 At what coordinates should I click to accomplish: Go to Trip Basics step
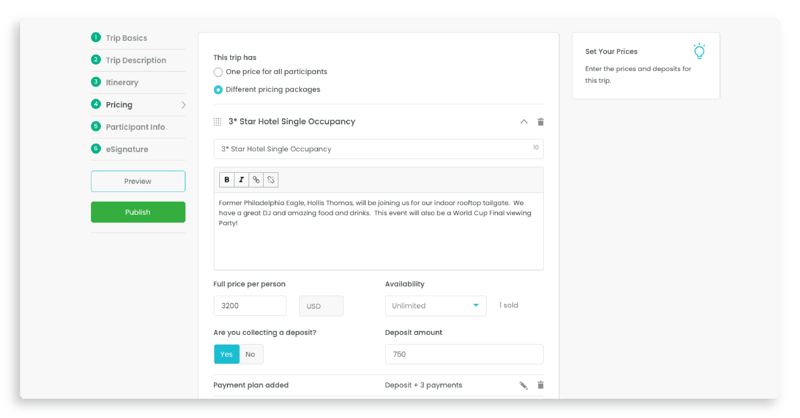pyautogui.click(x=127, y=38)
